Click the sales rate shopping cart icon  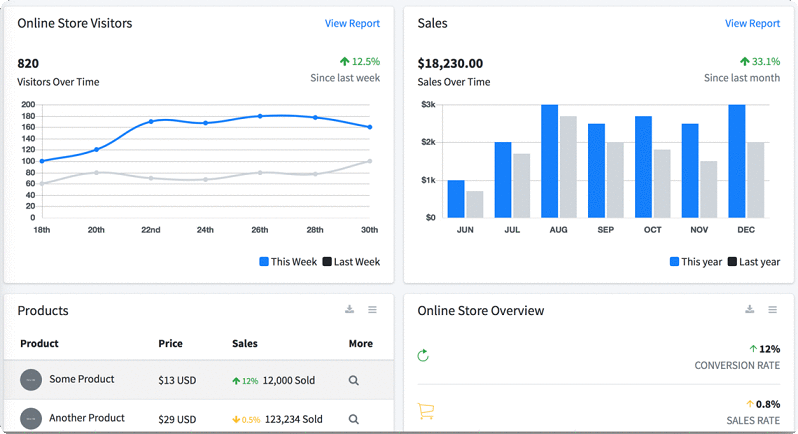(x=425, y=411)
